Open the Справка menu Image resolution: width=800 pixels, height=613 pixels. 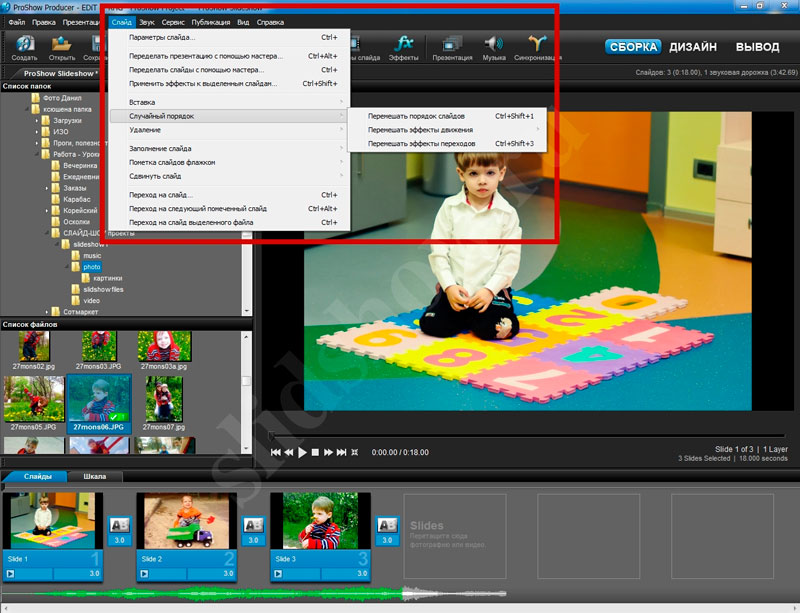tap(270, 22)
